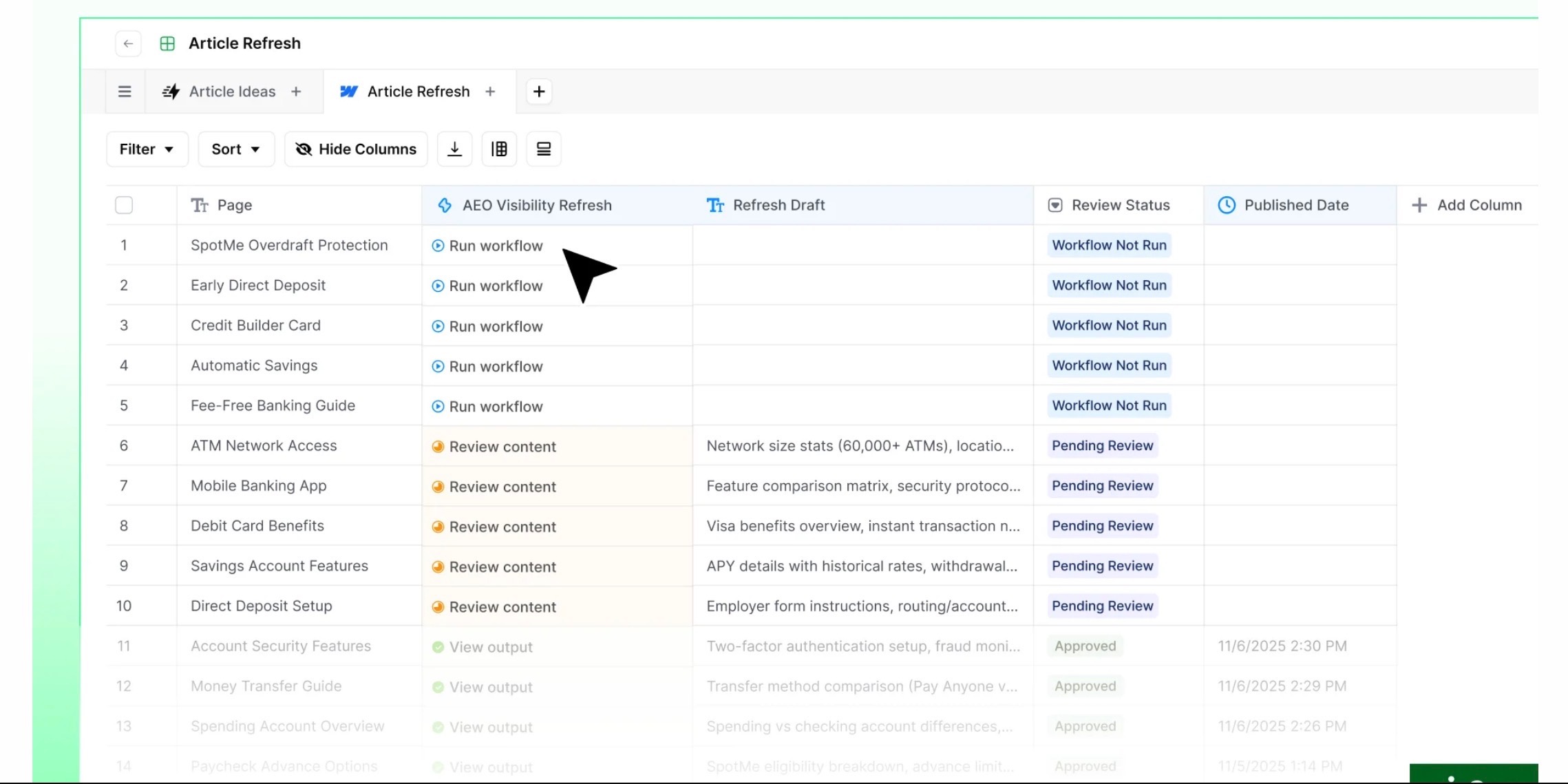Click Hide Columns button
This screenshot has width=1568, height=784.
(356, 149)
